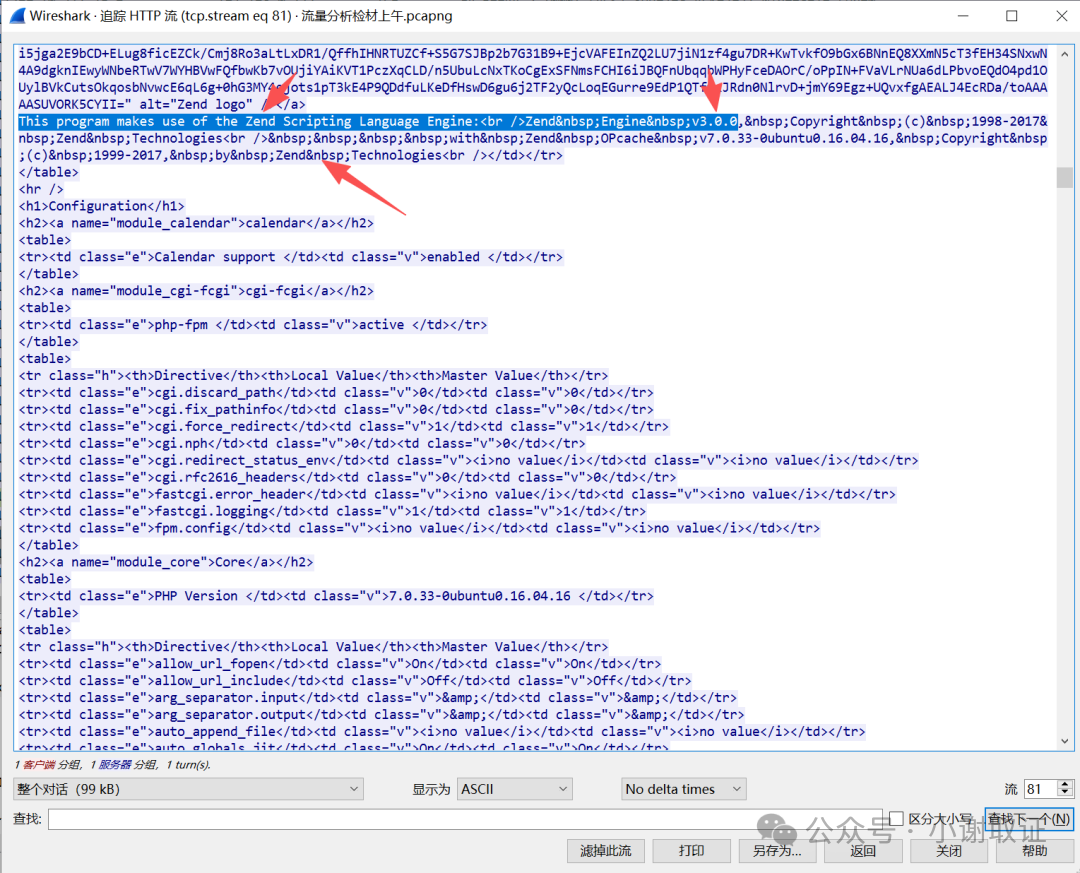Click the PHP Version 7.0.33-0ubuntu0.16.04.16 row
The height and width of the screenshot is (873, 1080).
click(336, 596)
